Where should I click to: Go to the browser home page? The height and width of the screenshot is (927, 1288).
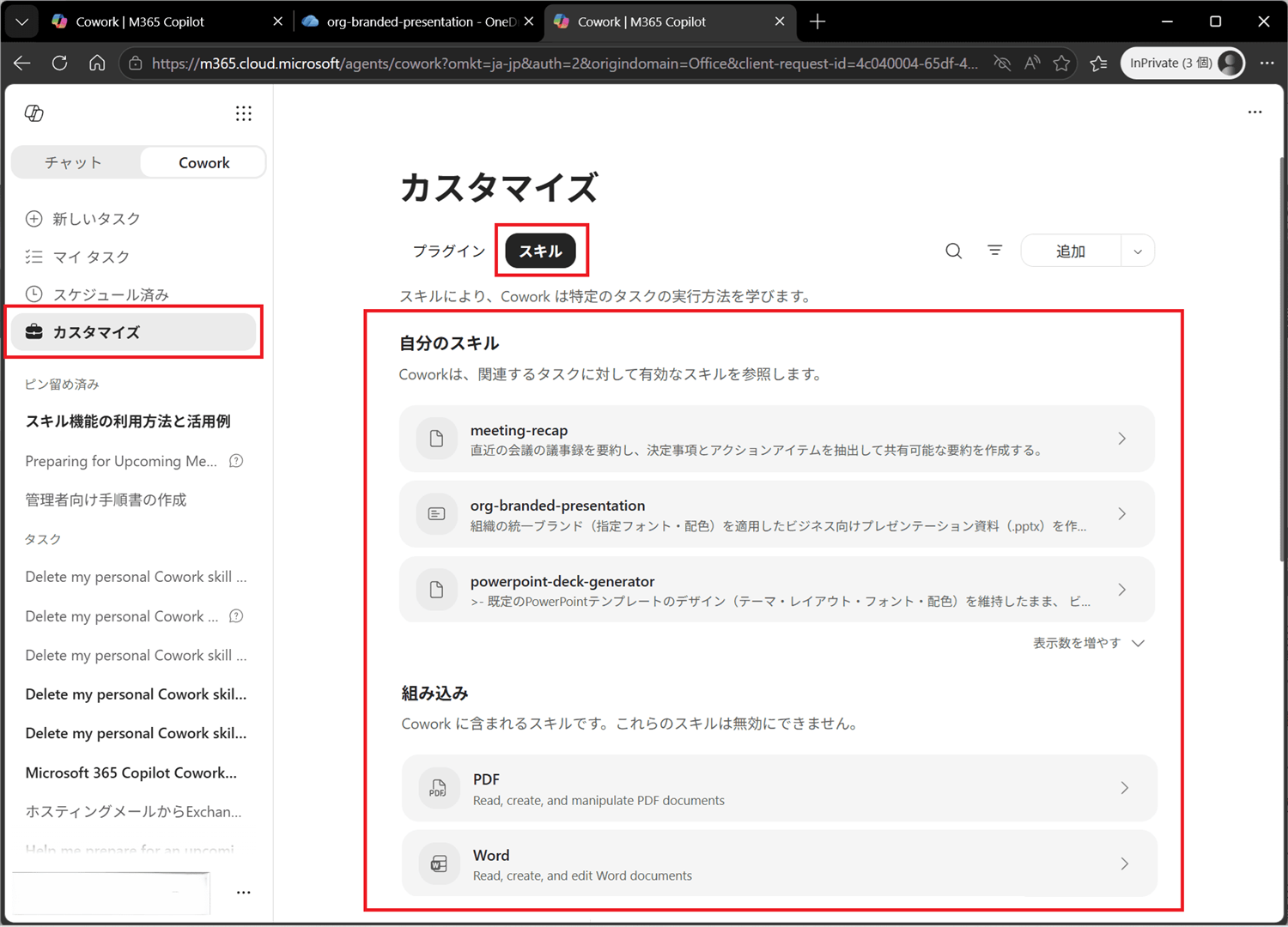(97, 63)
